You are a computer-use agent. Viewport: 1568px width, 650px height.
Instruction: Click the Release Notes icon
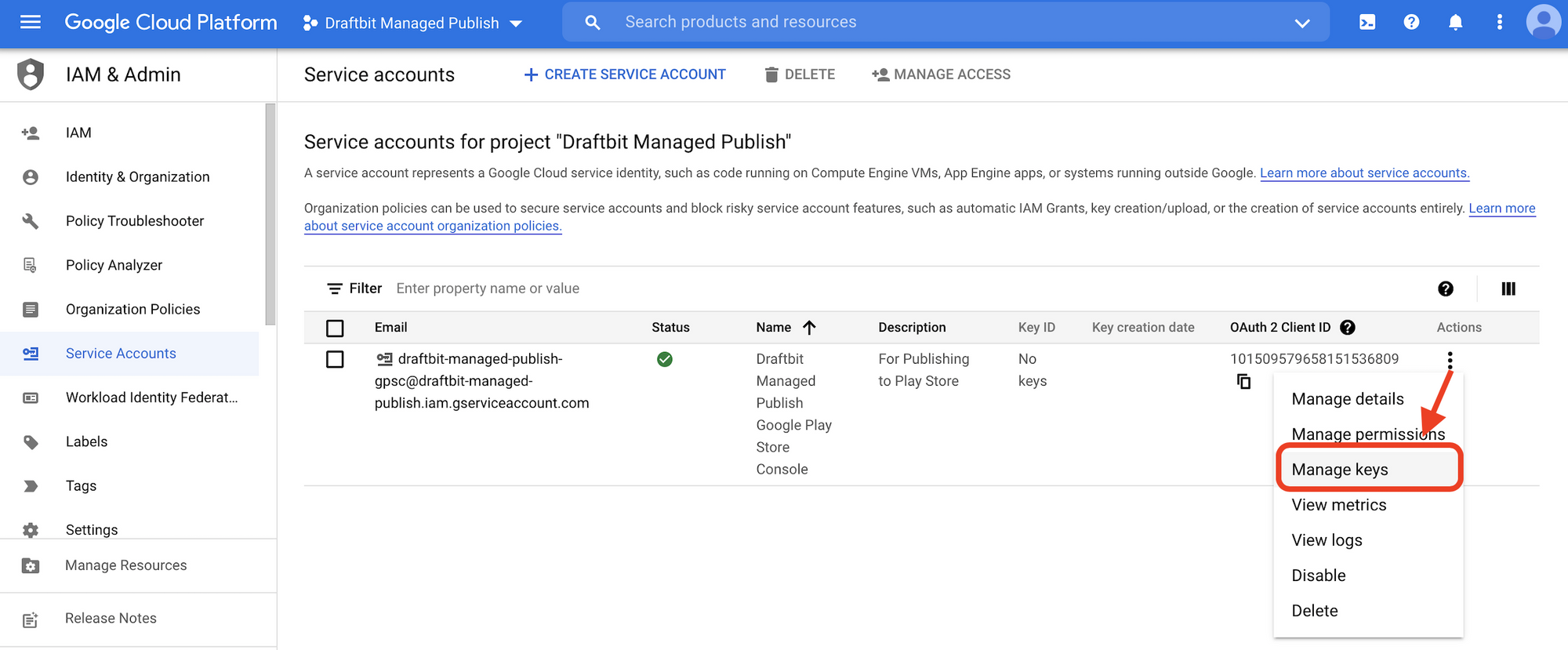[x=31, y=620]
